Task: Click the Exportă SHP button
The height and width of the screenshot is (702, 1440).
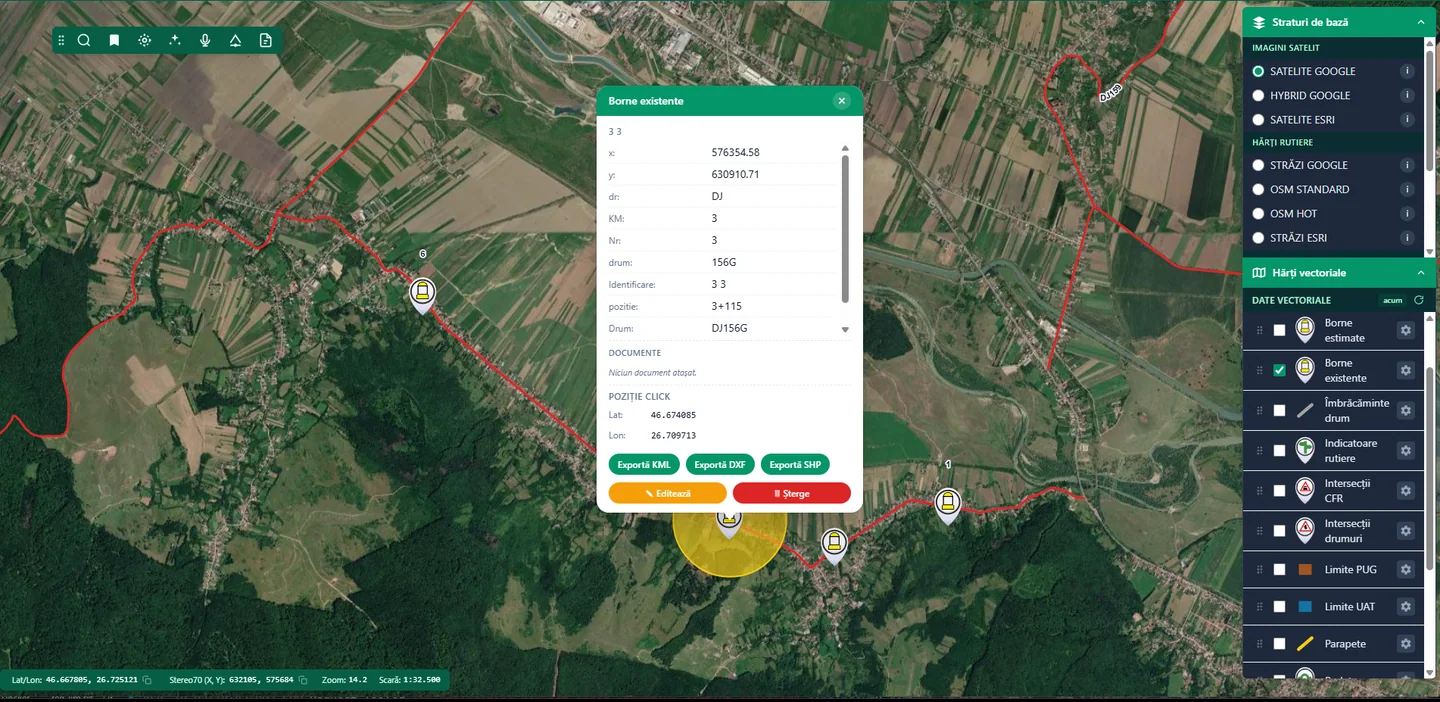Action: [x=795, y=464]
